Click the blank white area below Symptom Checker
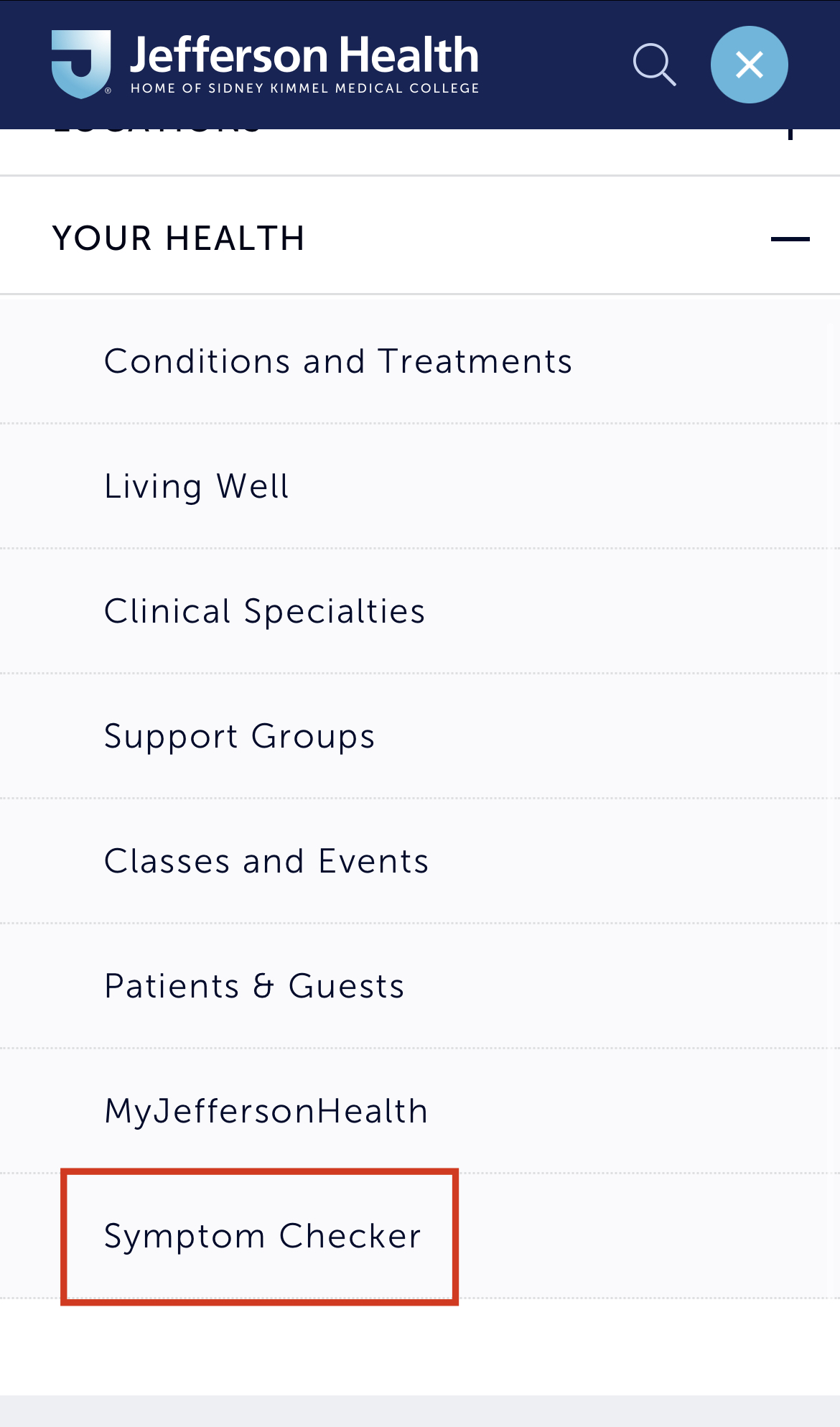Screen dimensions: 840x1427 420,1347
